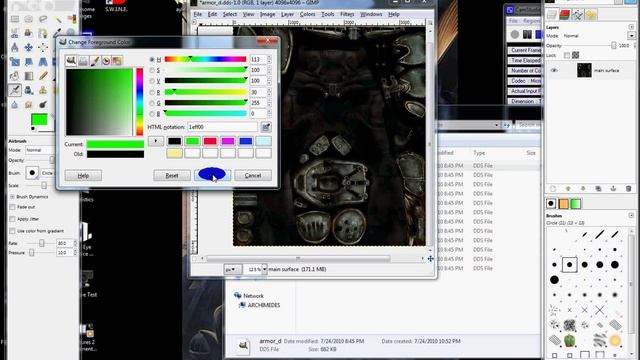The height and width of the screenshot is (360, 640).
Task: Select the H hue radio button
Action: coord(152,60)
